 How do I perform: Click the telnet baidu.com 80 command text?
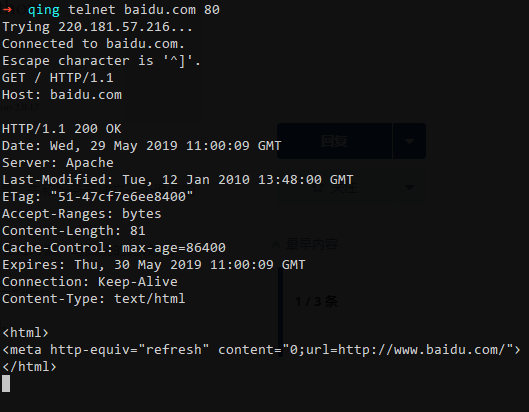(x=144, y=9)
